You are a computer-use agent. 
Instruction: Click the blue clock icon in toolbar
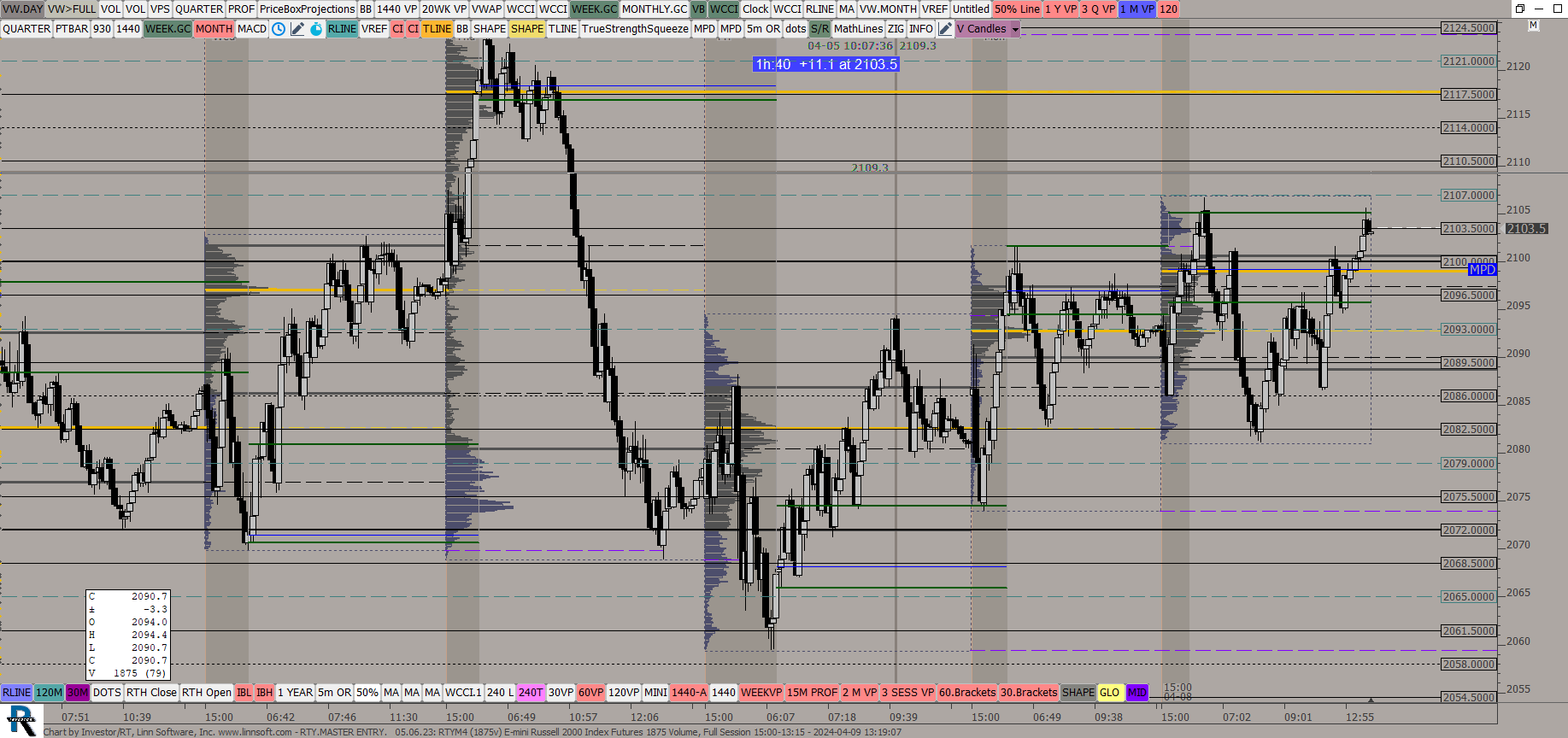click(279, 29)
